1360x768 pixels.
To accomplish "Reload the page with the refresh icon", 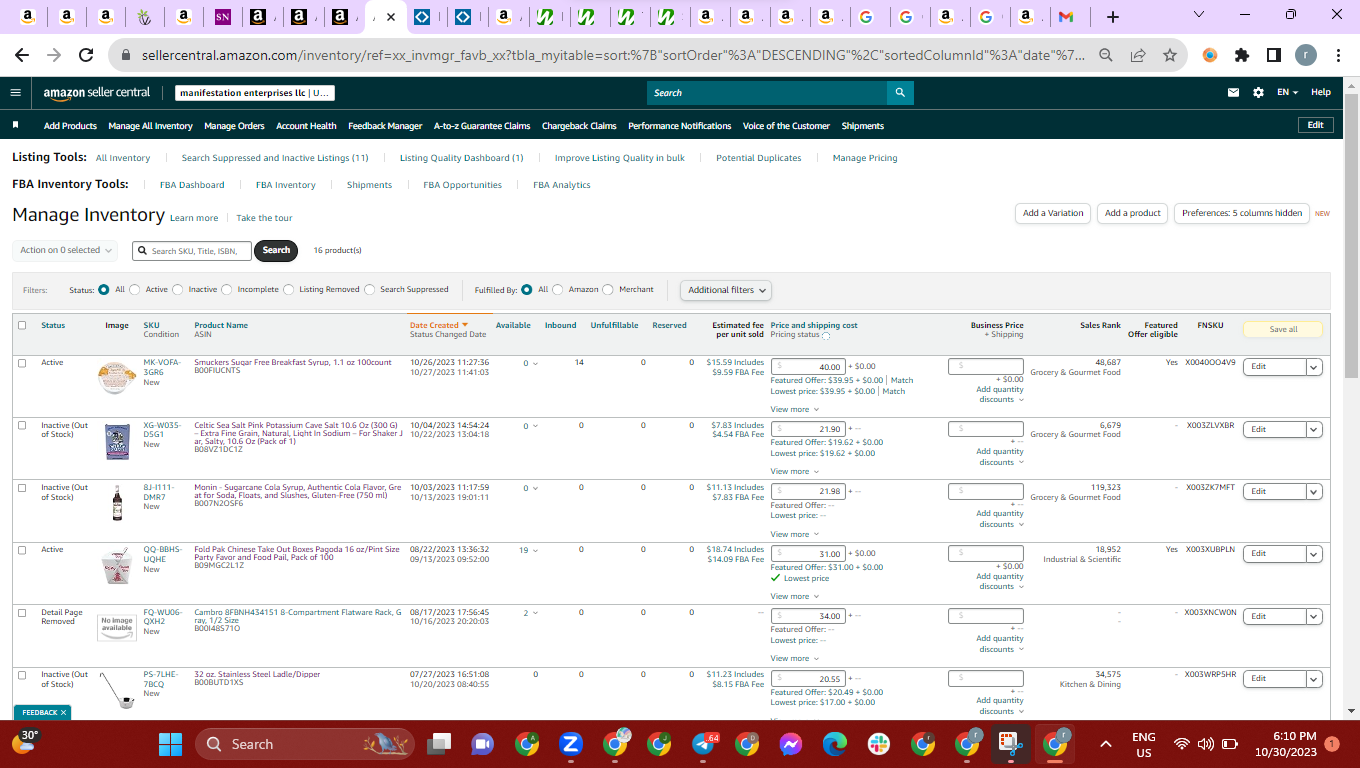I will point(86,56).
